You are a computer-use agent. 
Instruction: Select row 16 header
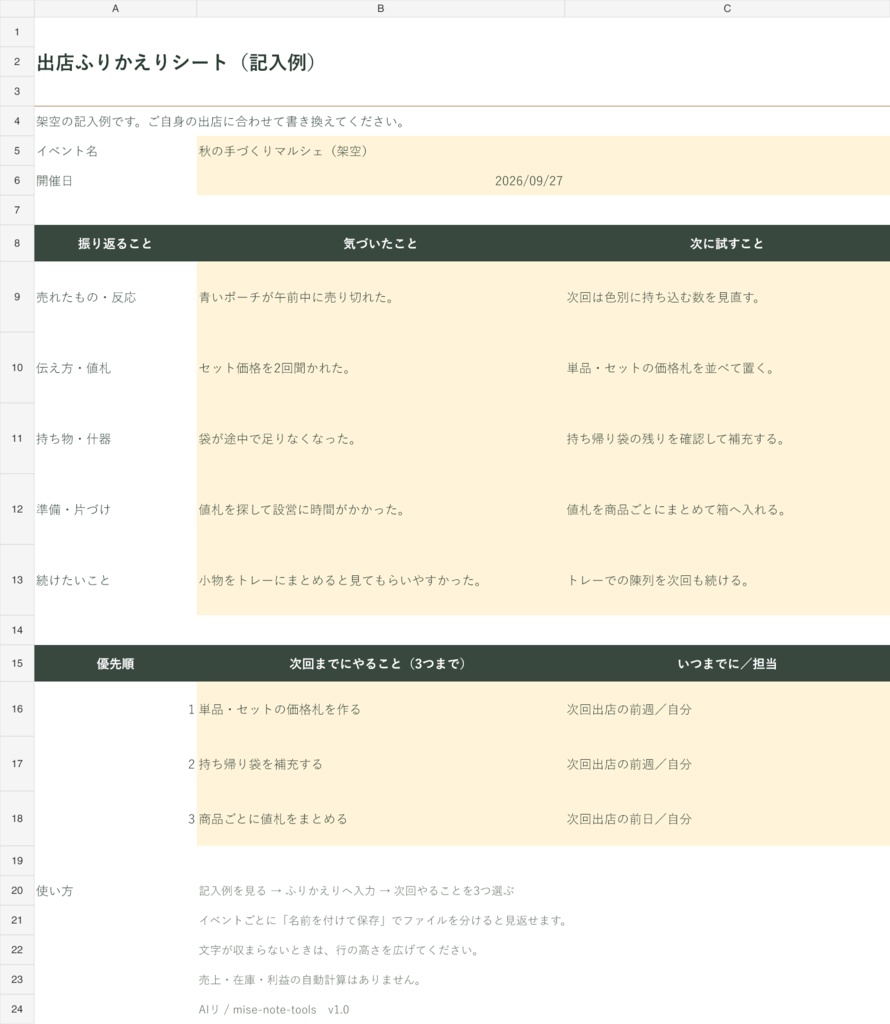(17, 709)
